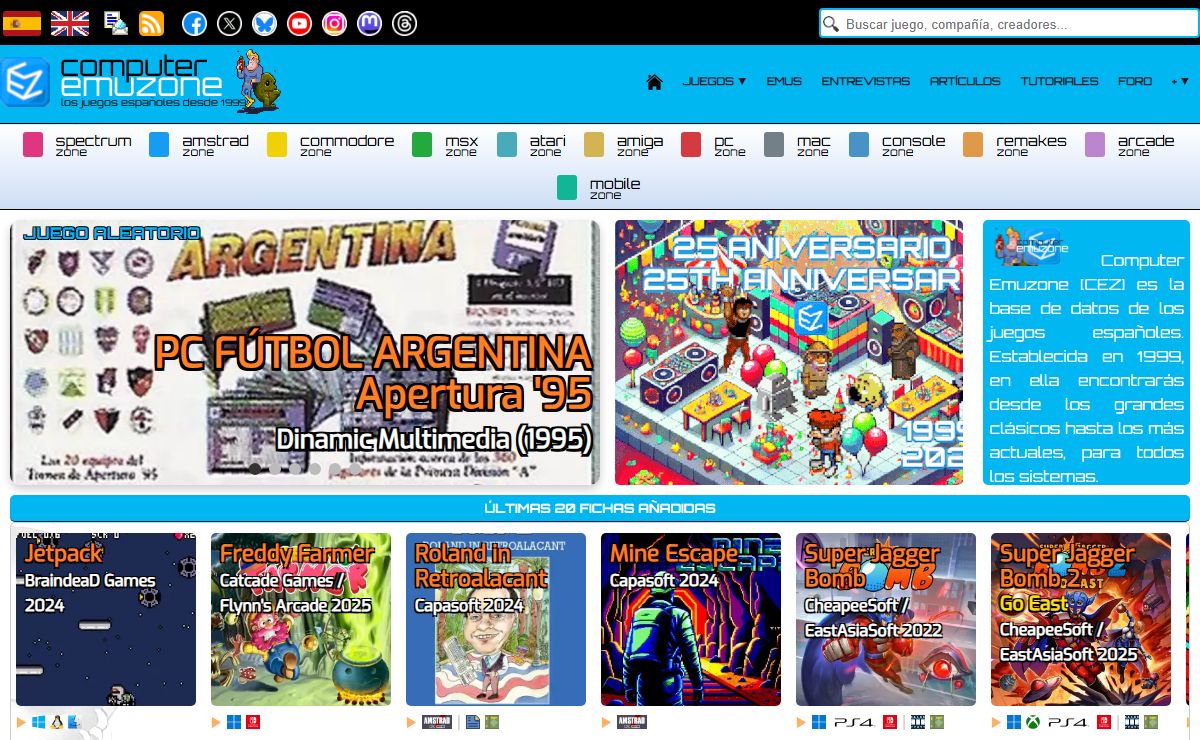Click the yellow Commodore color square
The width and height of the screenshot is (1200, 740).
click(277, 145)
